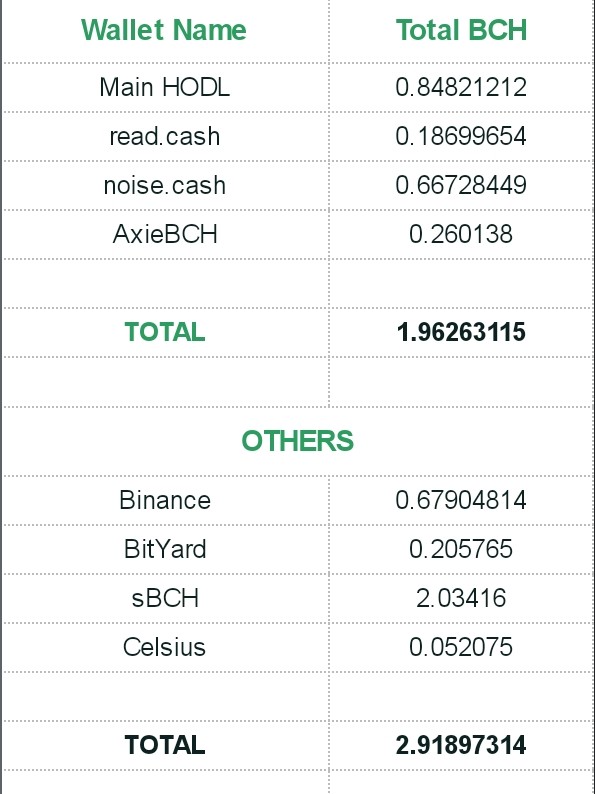This screenshot has height=794, width=595.
Task: Select the Wallet Name header cell
Action: pyautogui.click(x=164, y=30)
